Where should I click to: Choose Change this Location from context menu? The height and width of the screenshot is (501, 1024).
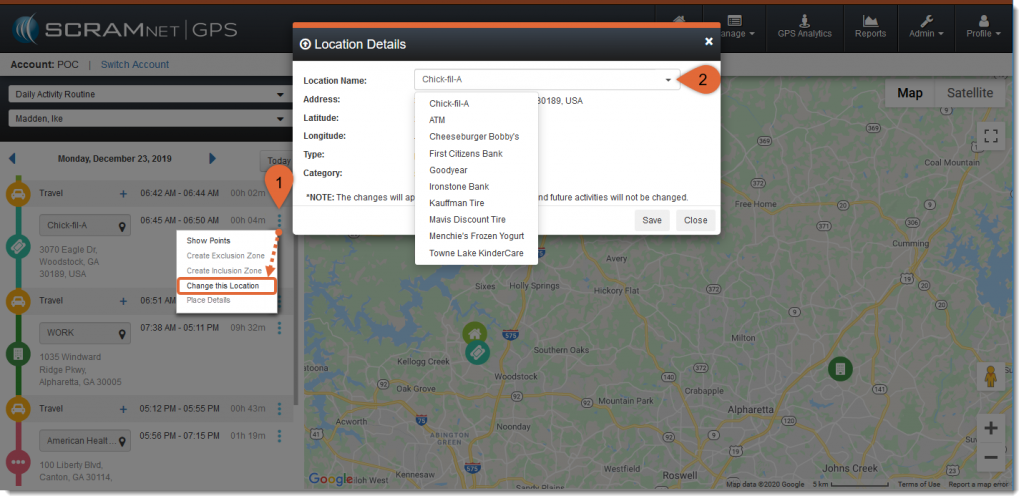click(223, 286)
